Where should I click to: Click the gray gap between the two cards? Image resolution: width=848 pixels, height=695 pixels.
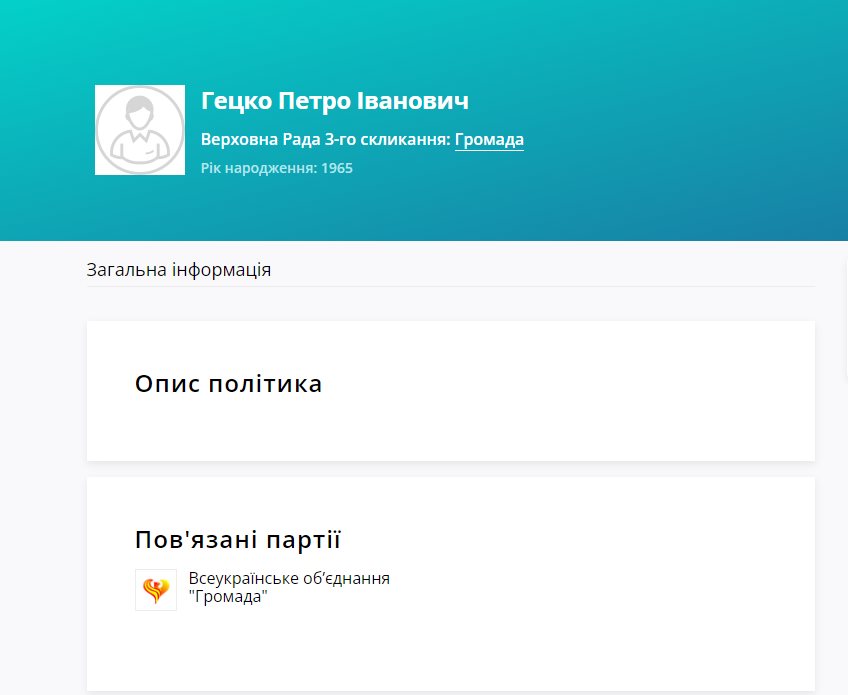click(x=450, y=469)
